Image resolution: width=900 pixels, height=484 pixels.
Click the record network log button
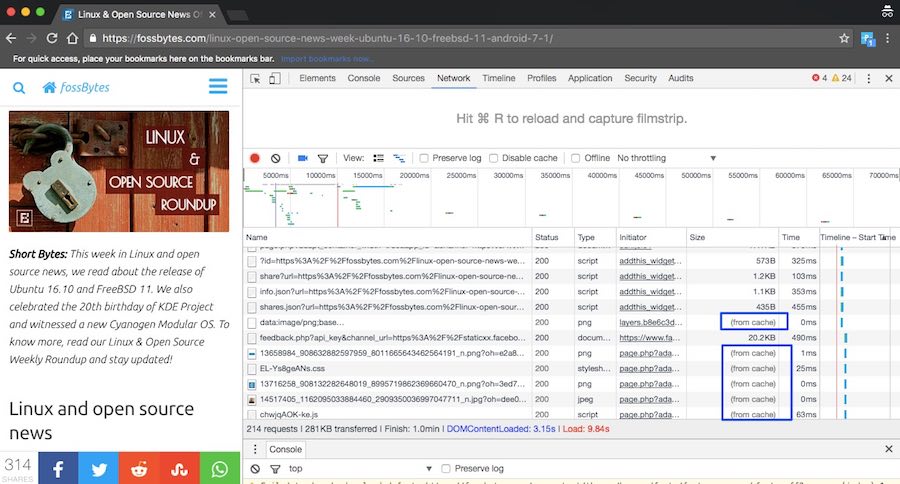pos(255,158)
